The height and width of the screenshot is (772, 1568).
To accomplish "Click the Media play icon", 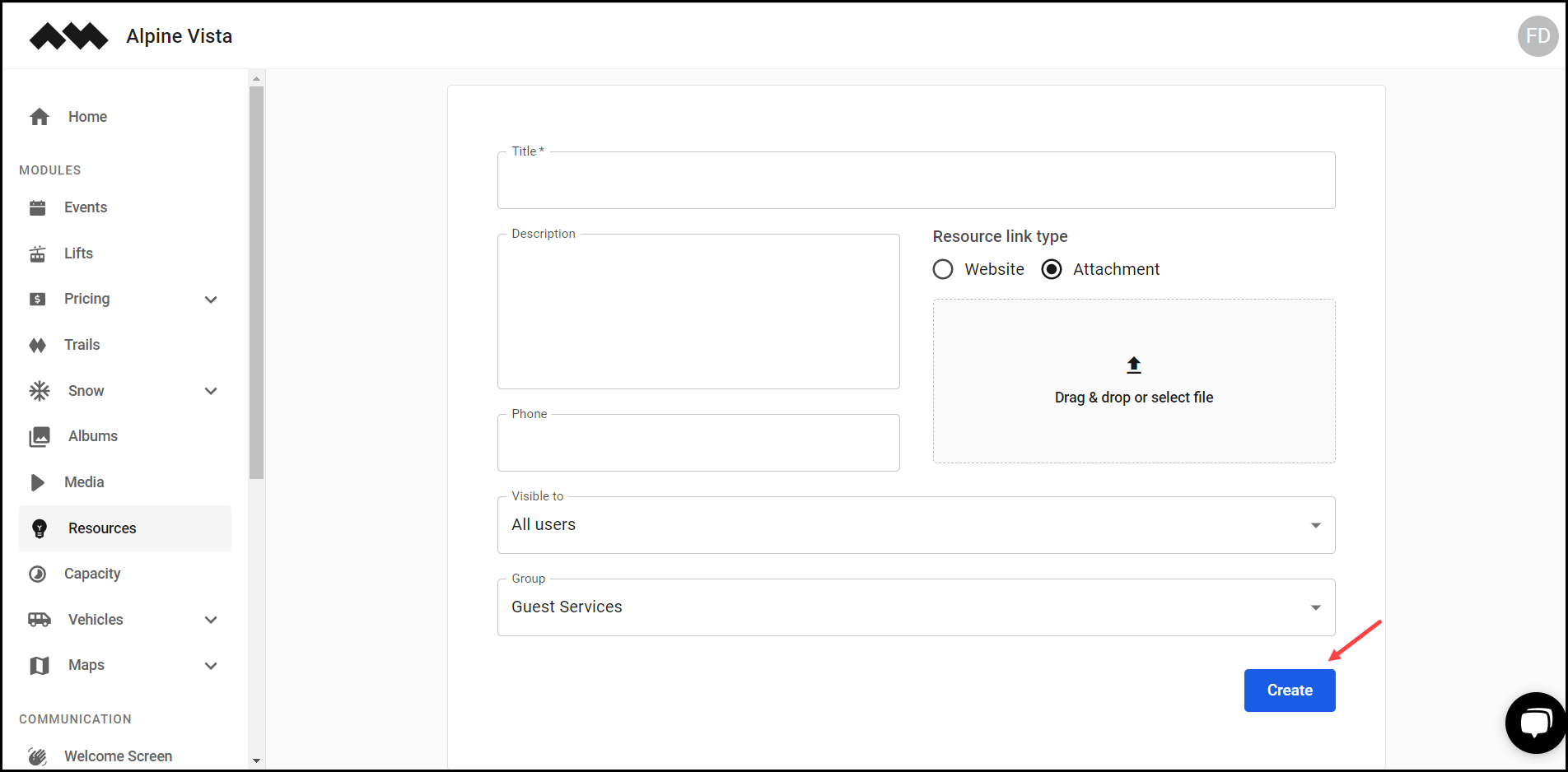I will tap(38, 482).
